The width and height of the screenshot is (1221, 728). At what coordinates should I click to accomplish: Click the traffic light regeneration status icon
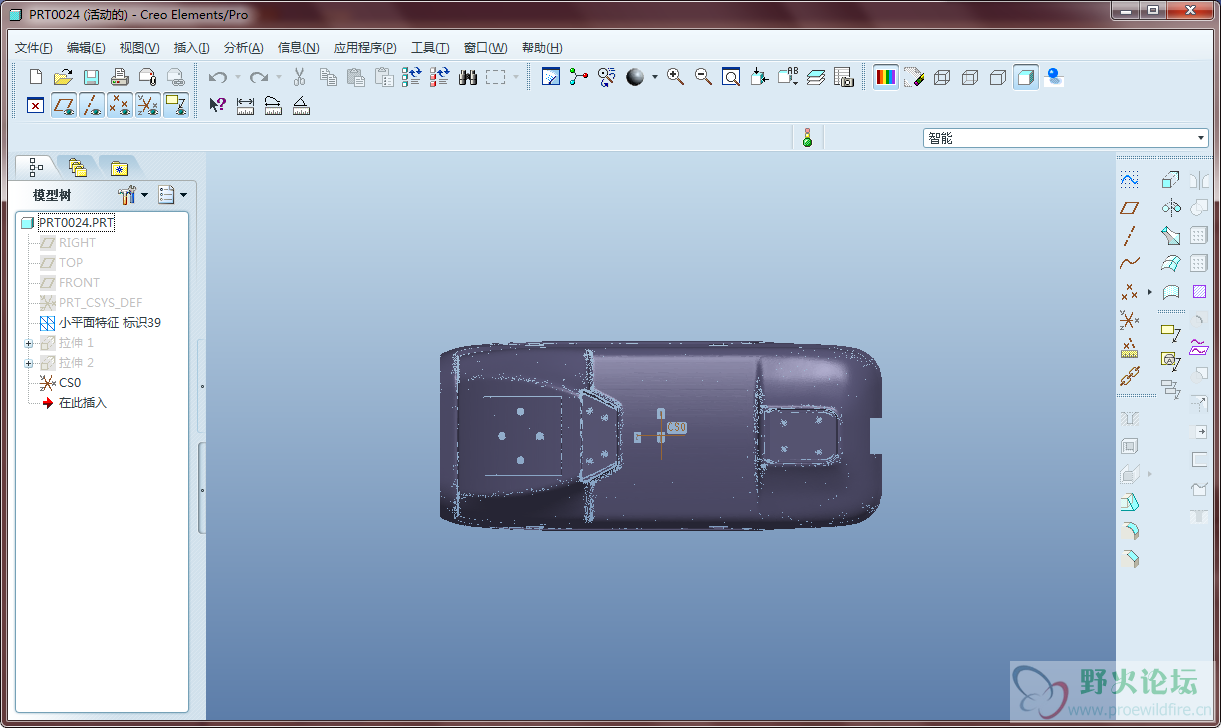tap(808, 138)
